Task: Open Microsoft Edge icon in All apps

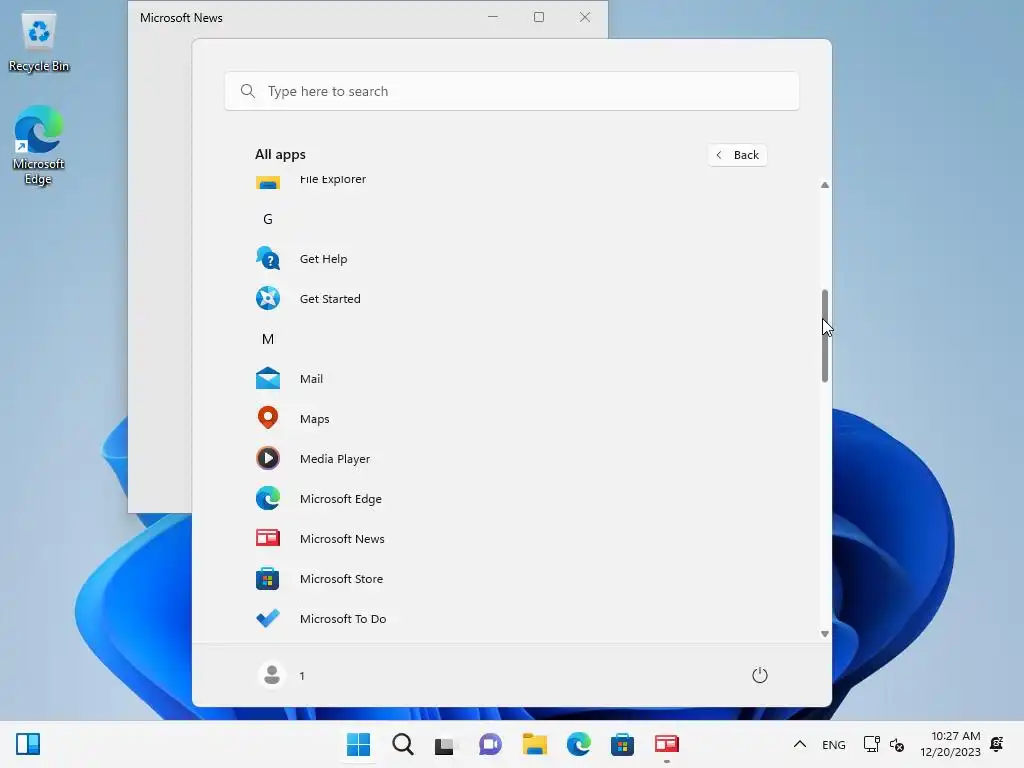Action: (268, 498)
